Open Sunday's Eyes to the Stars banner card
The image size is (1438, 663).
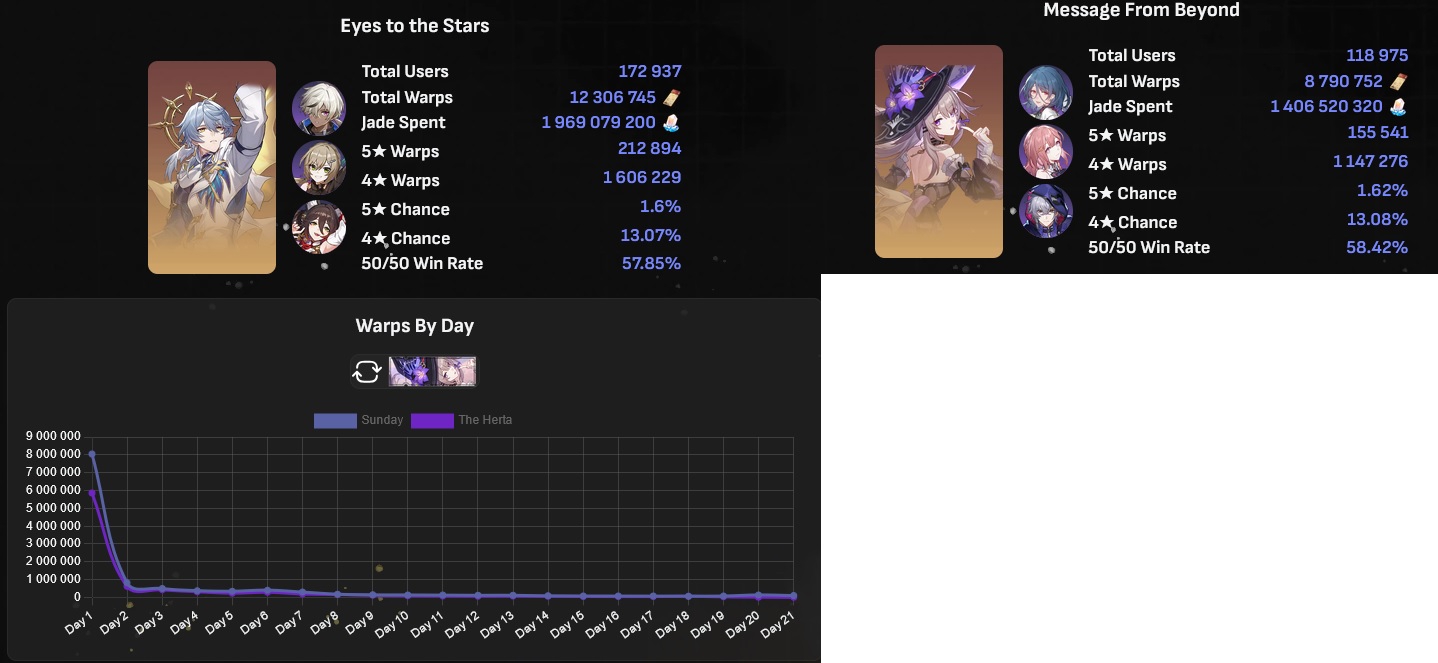click(212, 167)
